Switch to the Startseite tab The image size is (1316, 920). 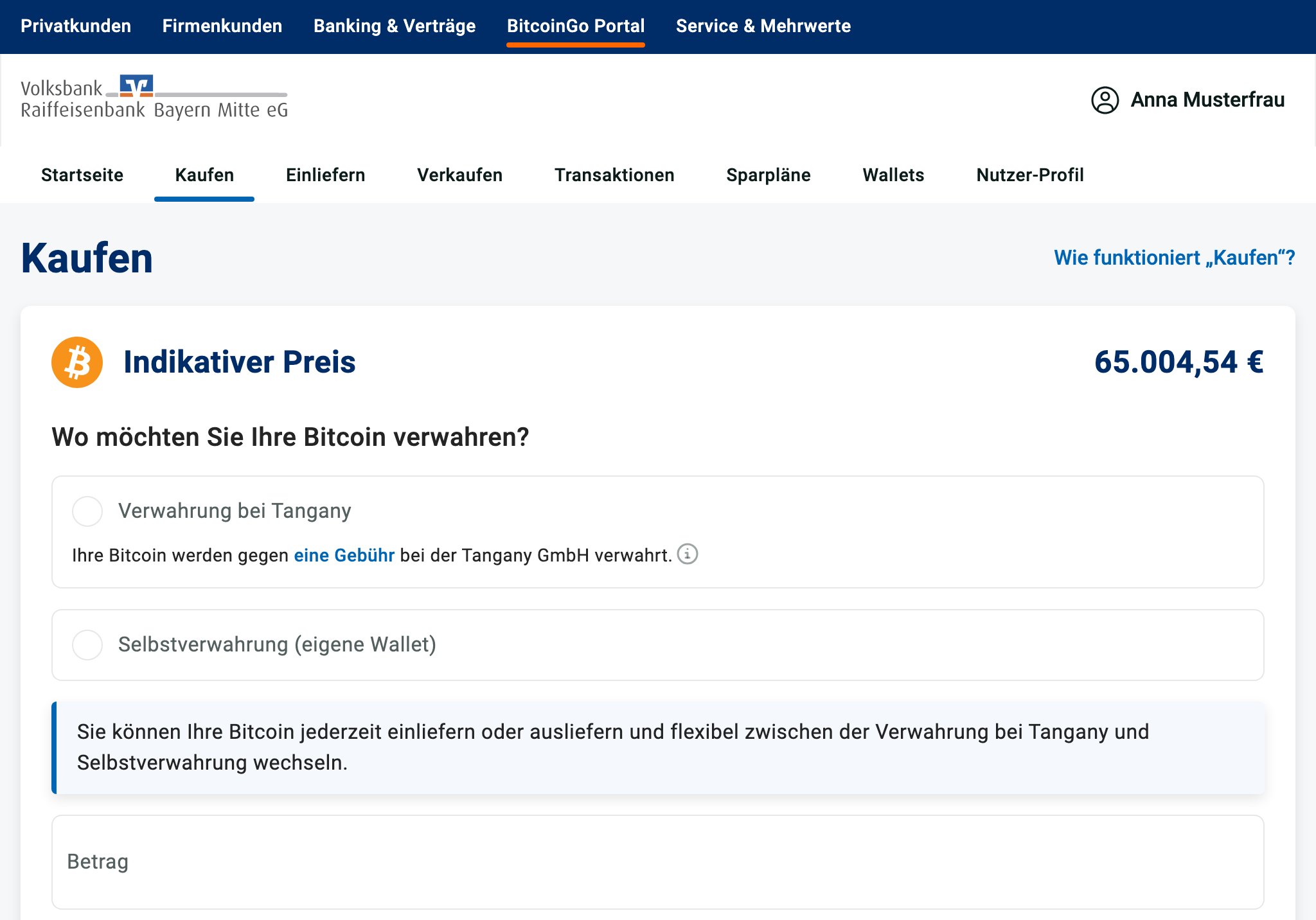[x=82, y=175]
